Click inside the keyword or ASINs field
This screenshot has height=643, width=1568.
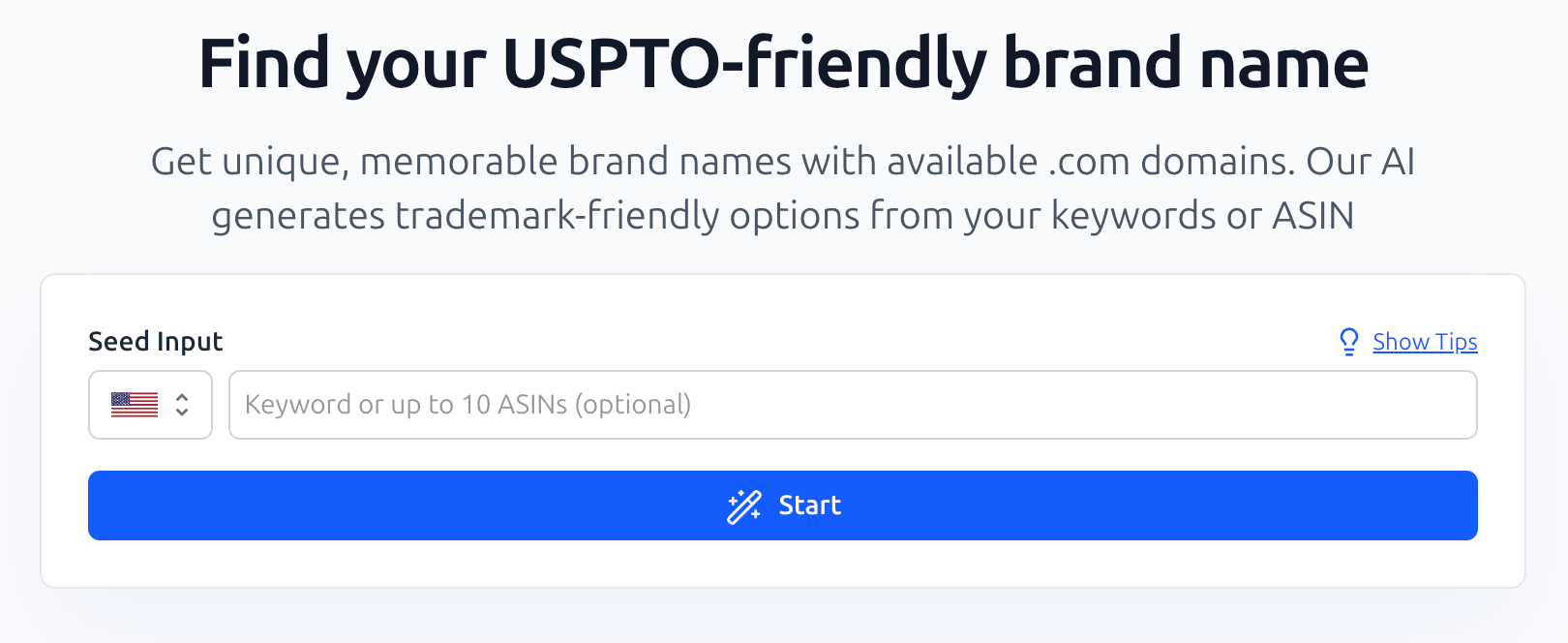point(852,405)
